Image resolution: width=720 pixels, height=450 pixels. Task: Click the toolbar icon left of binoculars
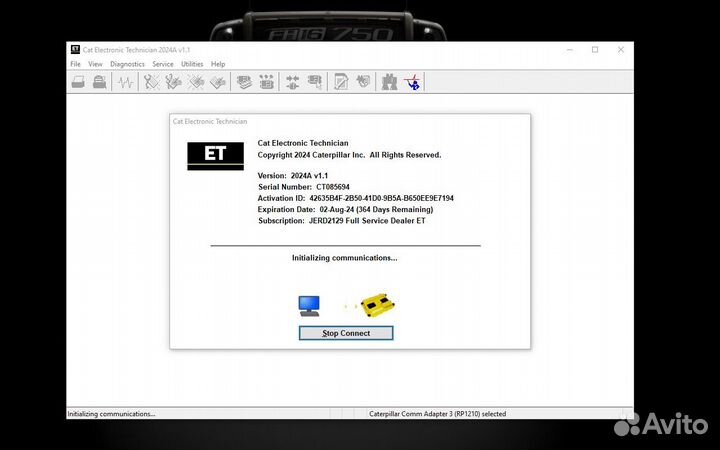[363, 82]
